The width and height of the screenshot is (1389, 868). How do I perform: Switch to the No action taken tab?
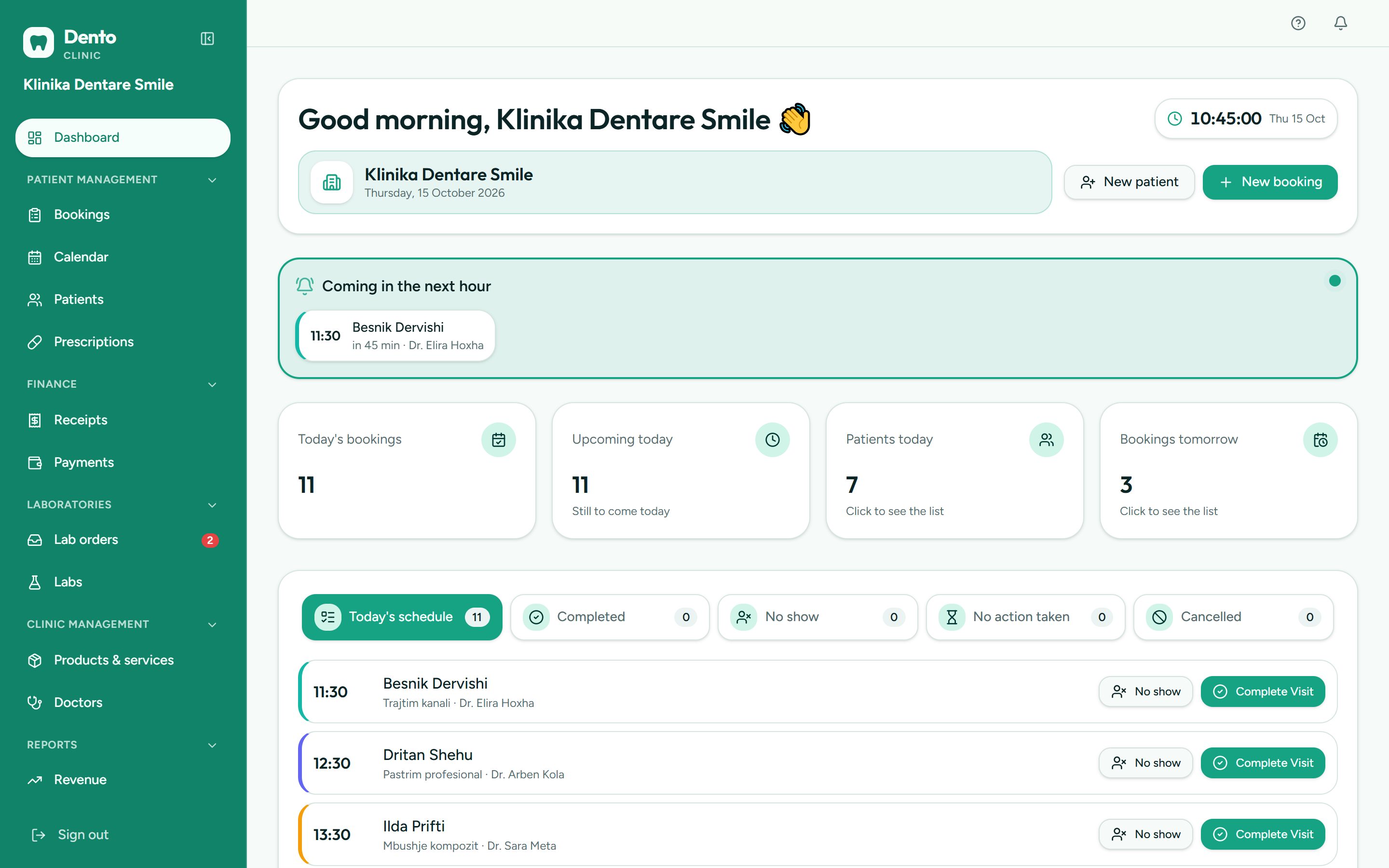(x=1026, y=617)
